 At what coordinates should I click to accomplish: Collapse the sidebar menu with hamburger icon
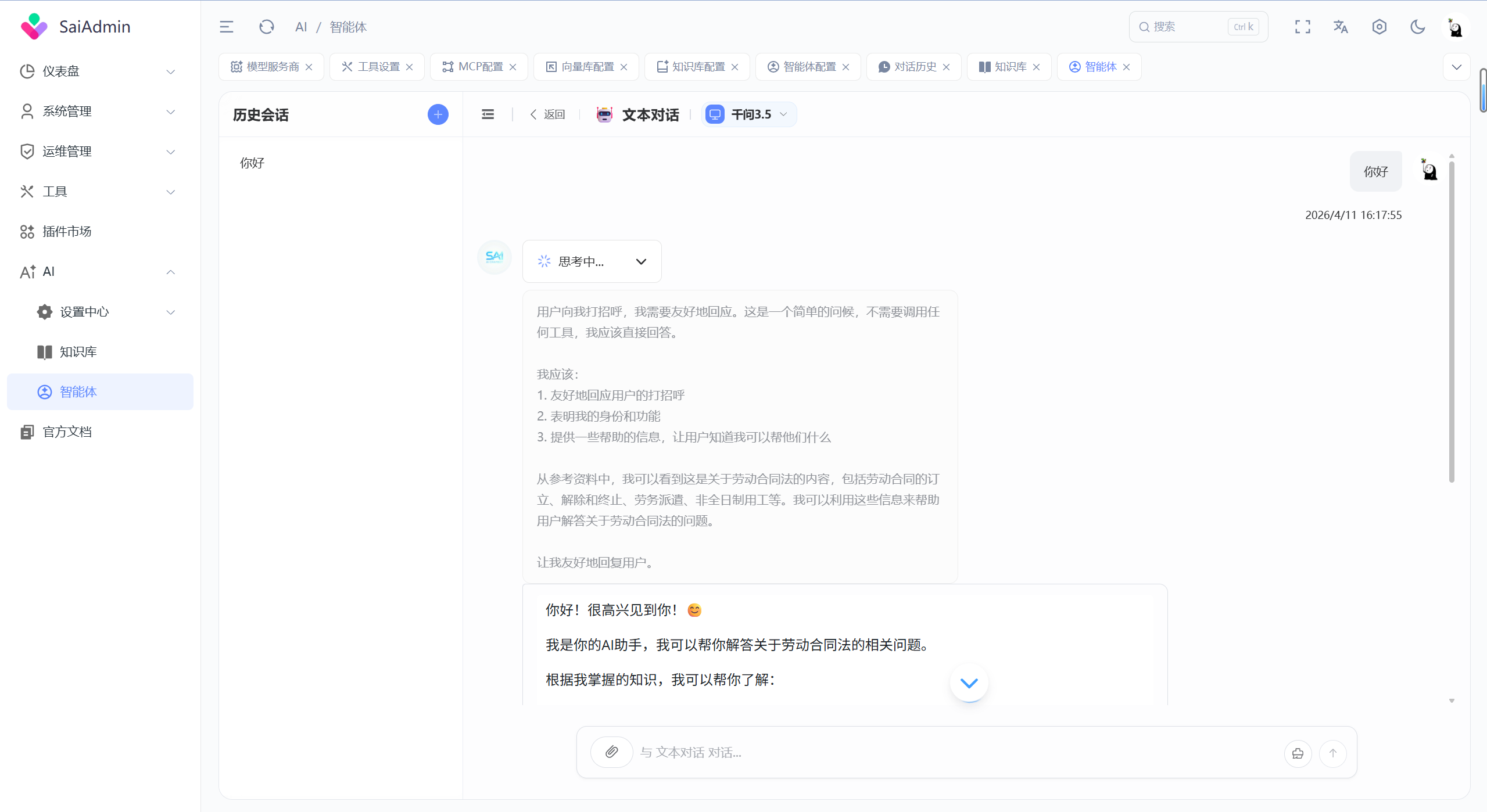click(x=227, y=27)
